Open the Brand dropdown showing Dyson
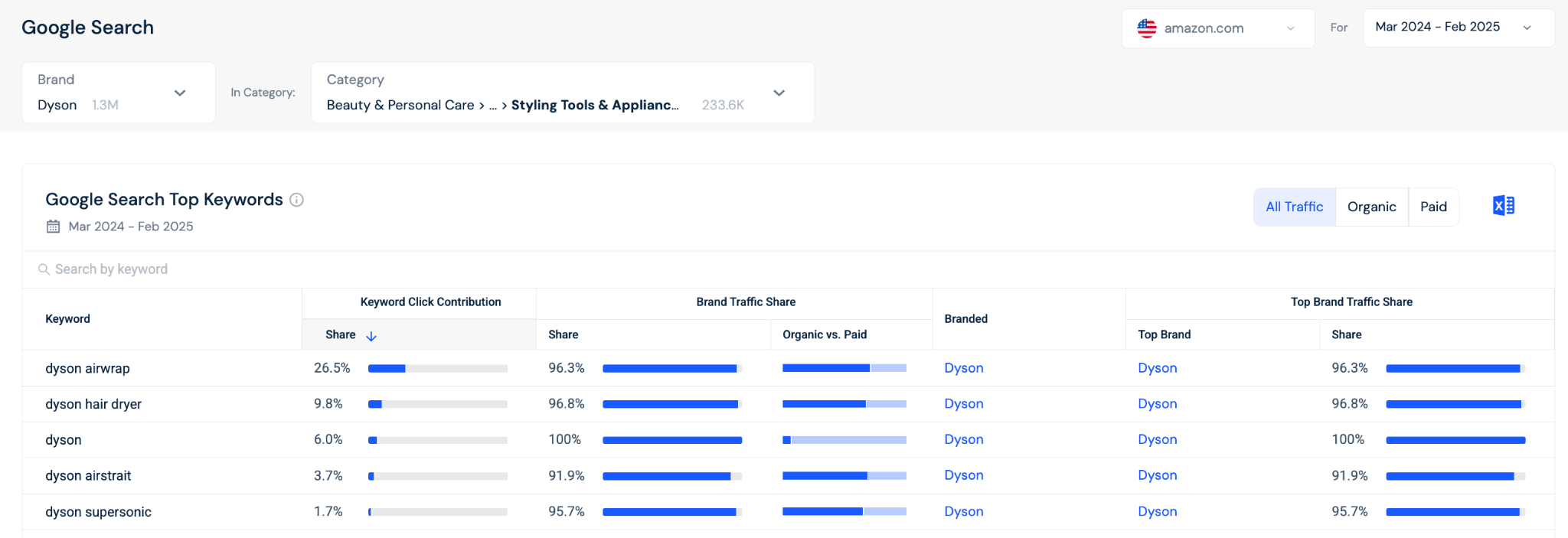This screenshot has height=538, width=1568. click(x=119, y=93)
